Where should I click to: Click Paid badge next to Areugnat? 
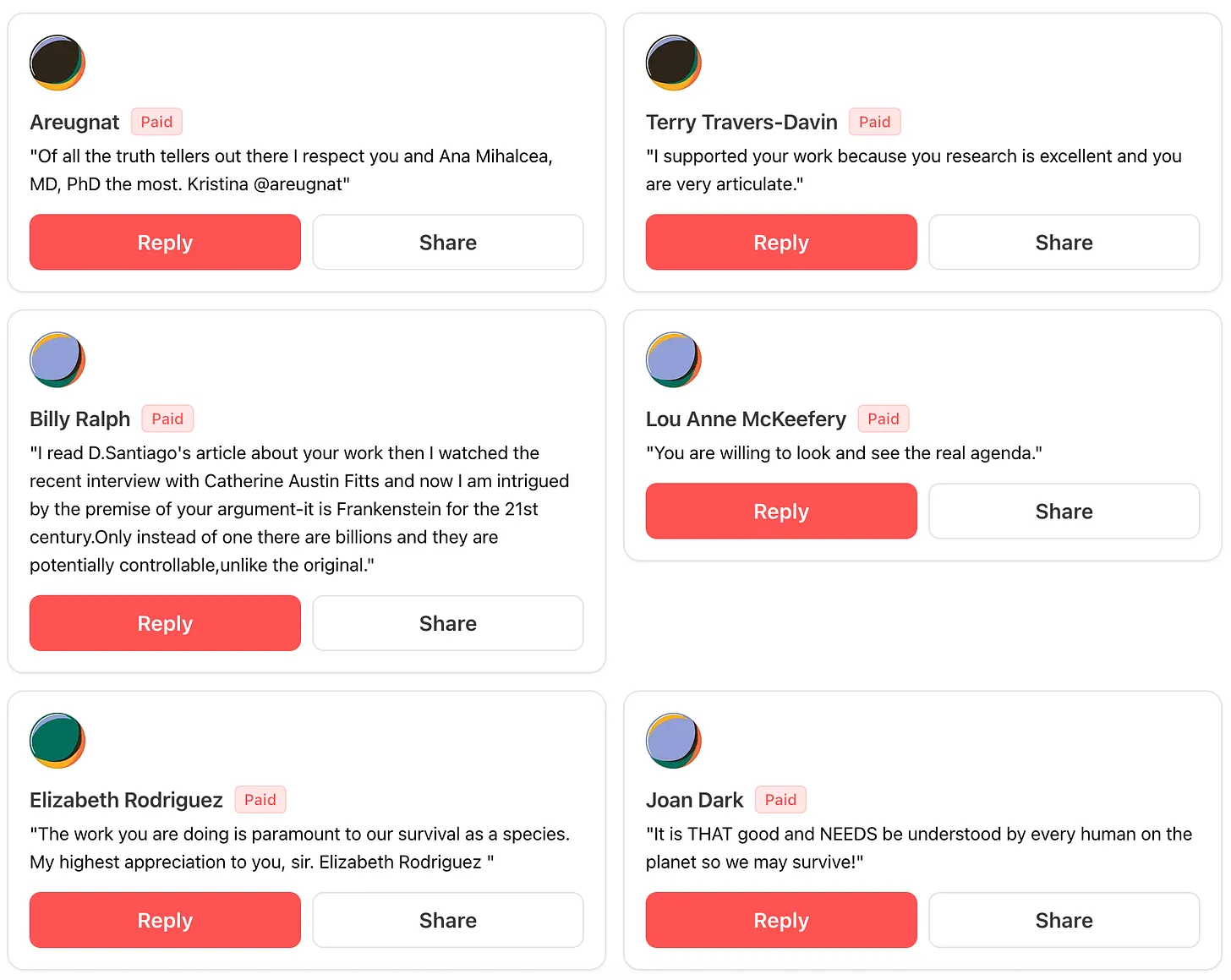click(x=156, y=122)
